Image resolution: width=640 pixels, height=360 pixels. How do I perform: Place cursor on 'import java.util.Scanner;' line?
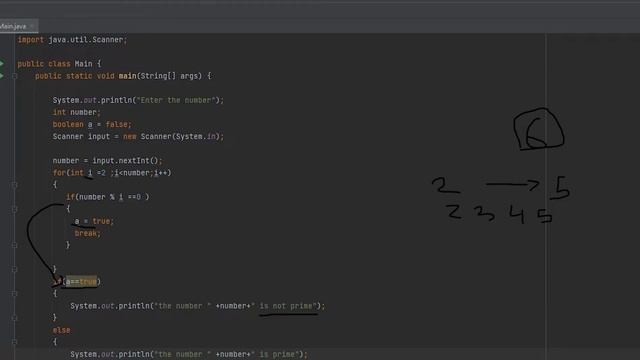[x=72, y=40]
